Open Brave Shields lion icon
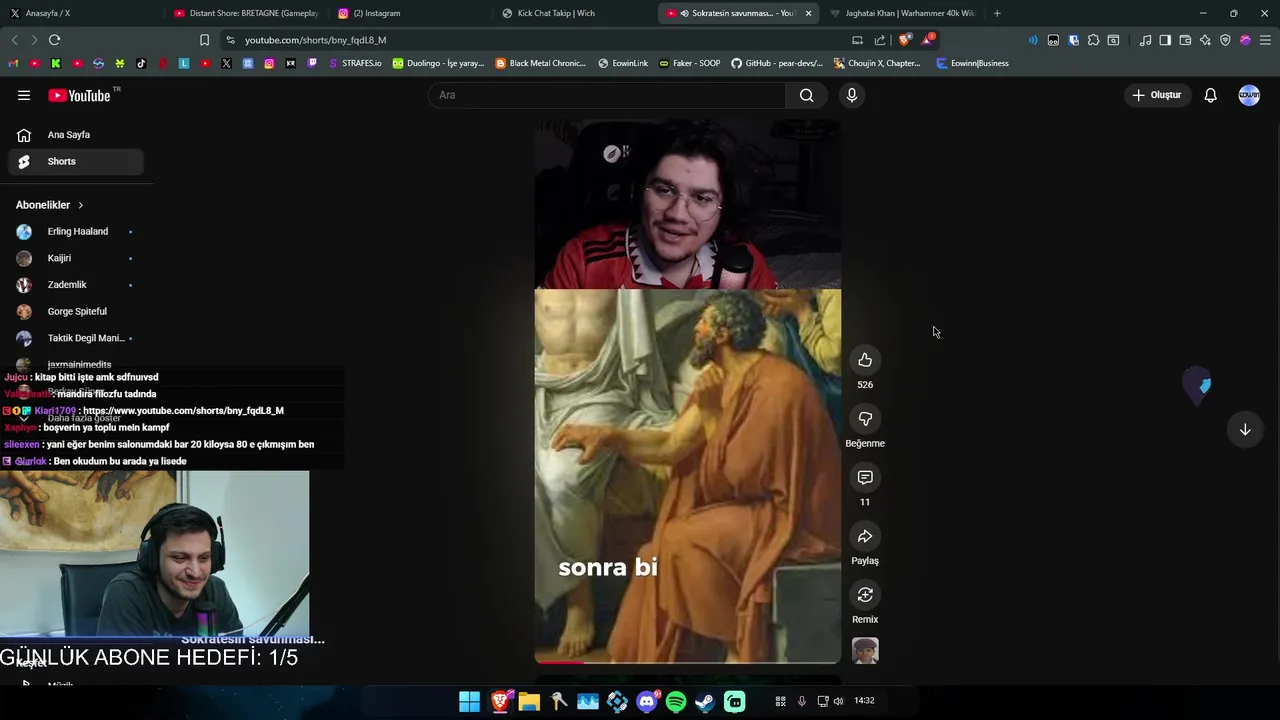1280x720 pixels. click(905, 40)
